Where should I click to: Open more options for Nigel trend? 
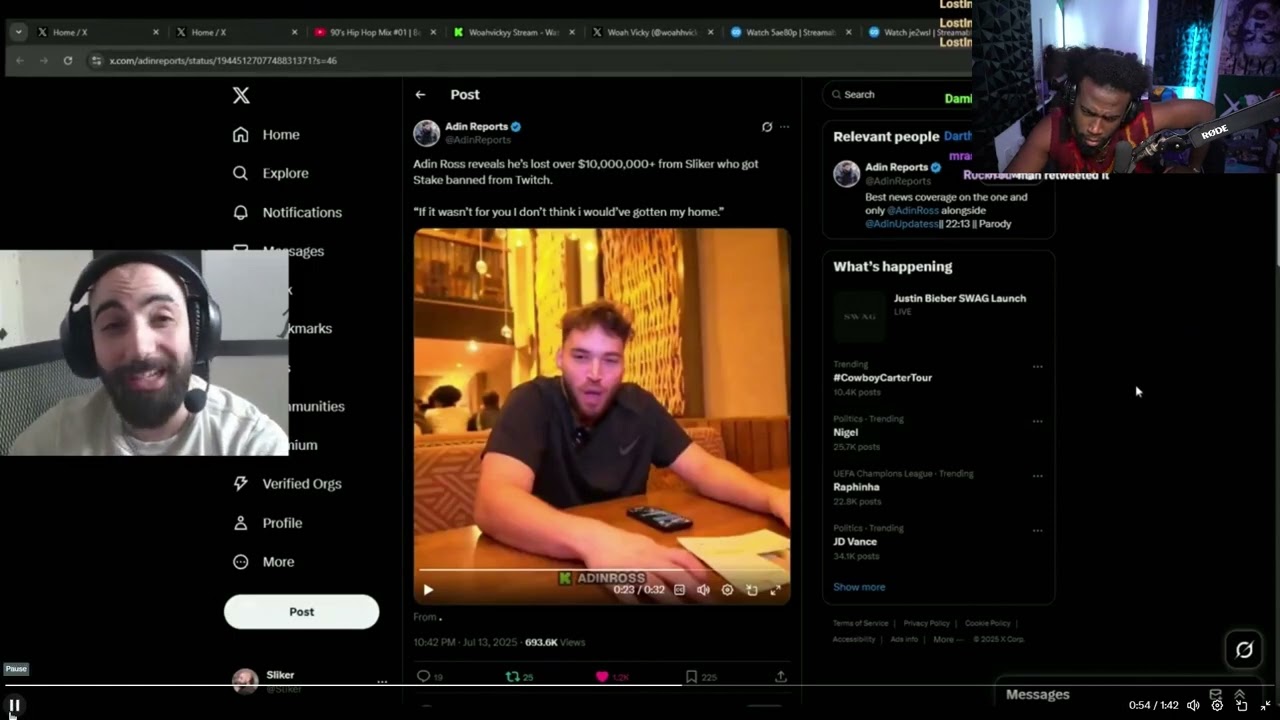pos(1037,421)
